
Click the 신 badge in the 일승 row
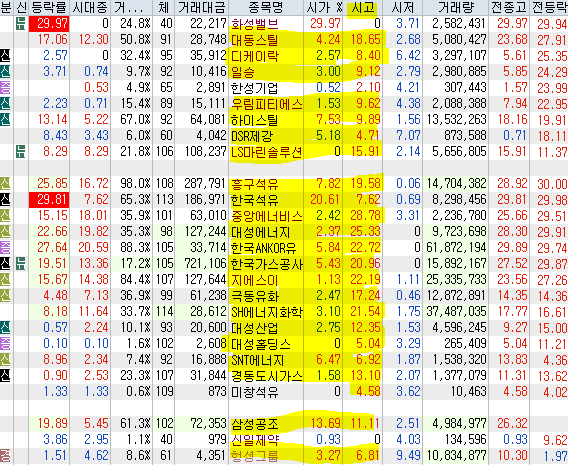point(5,72)
